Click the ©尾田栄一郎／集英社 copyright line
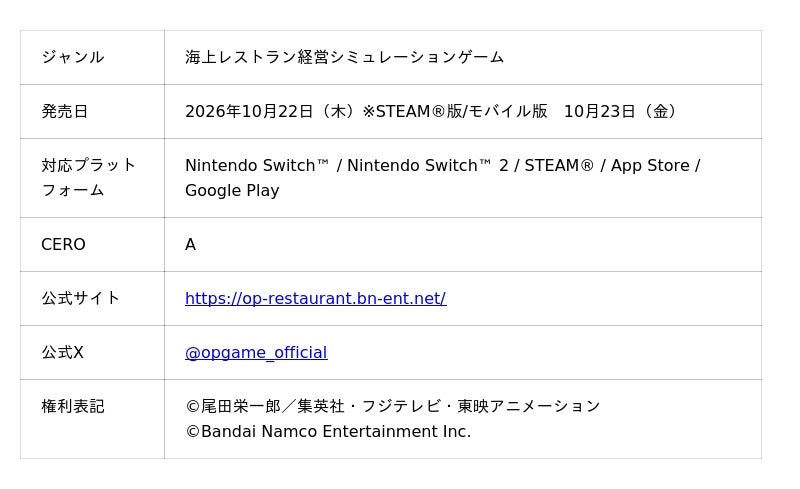Viewport: 800px width, 489px height. 392,407
